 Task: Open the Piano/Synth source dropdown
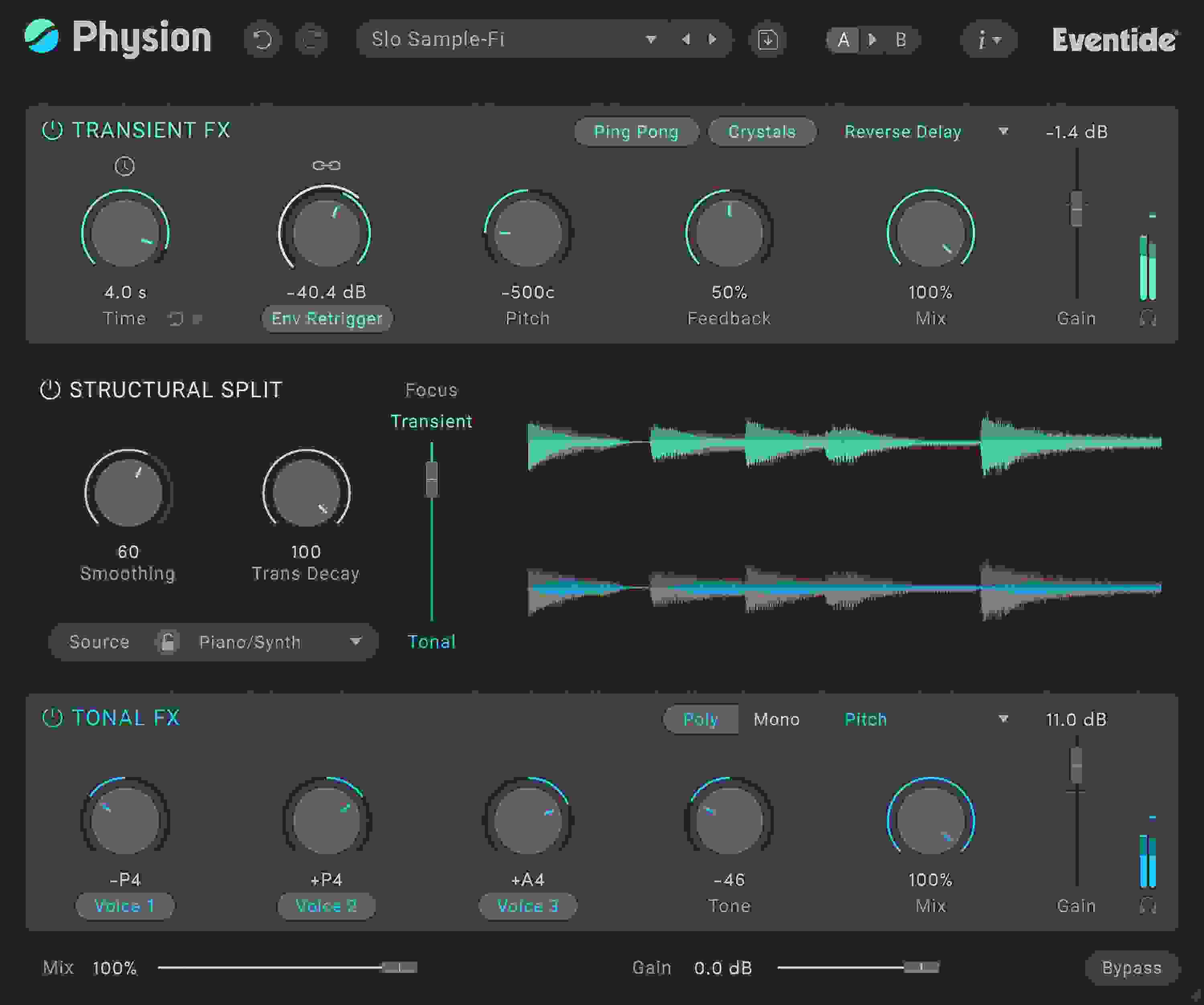pos(275,642)
